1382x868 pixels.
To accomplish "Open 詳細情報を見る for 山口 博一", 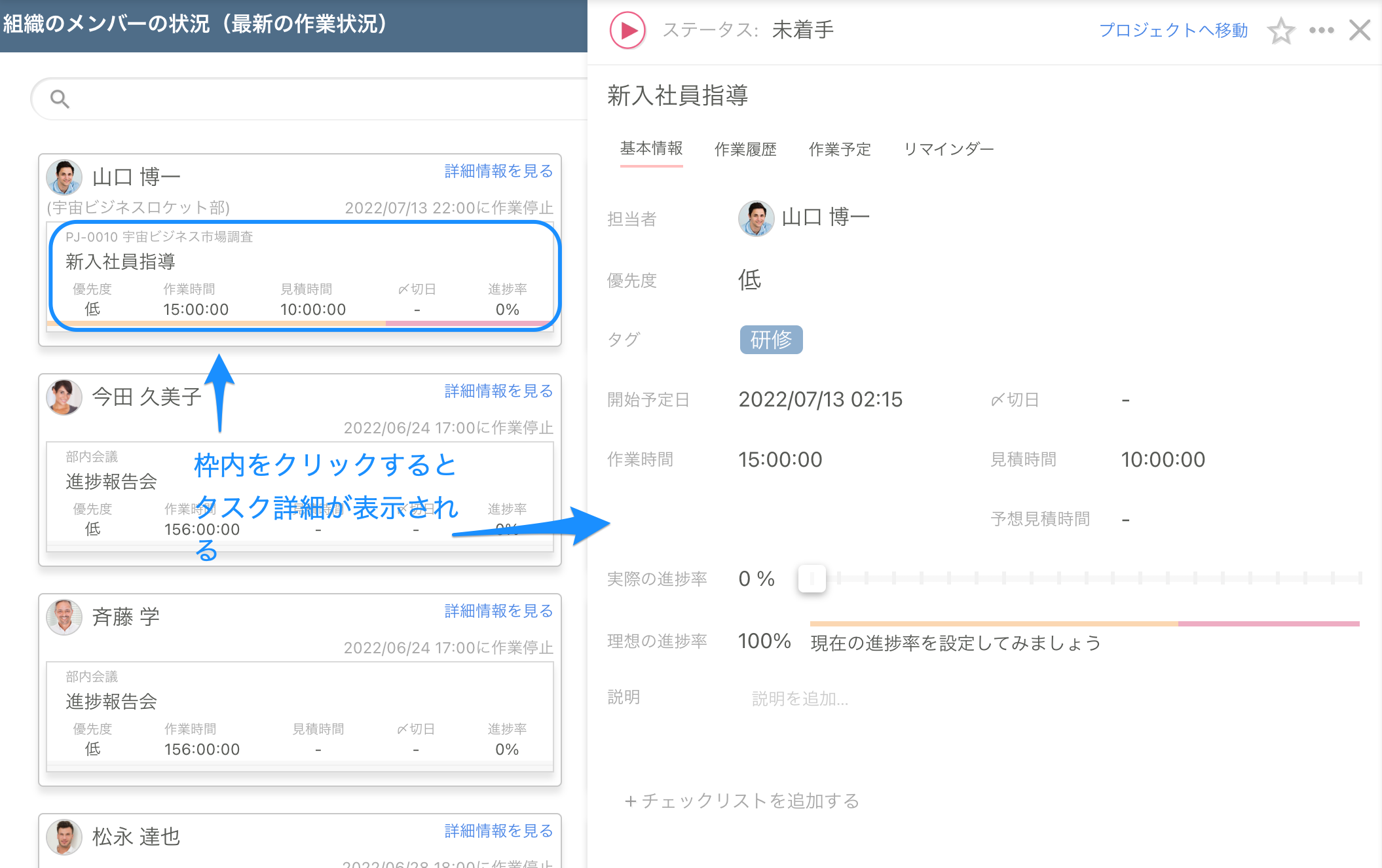I will (x=498, y=172).
